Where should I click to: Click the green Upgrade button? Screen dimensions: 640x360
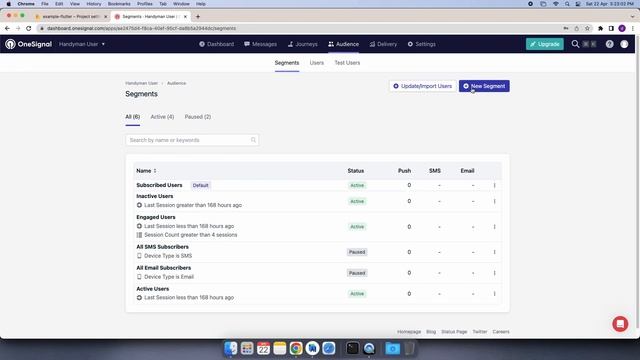click(544, 44)
